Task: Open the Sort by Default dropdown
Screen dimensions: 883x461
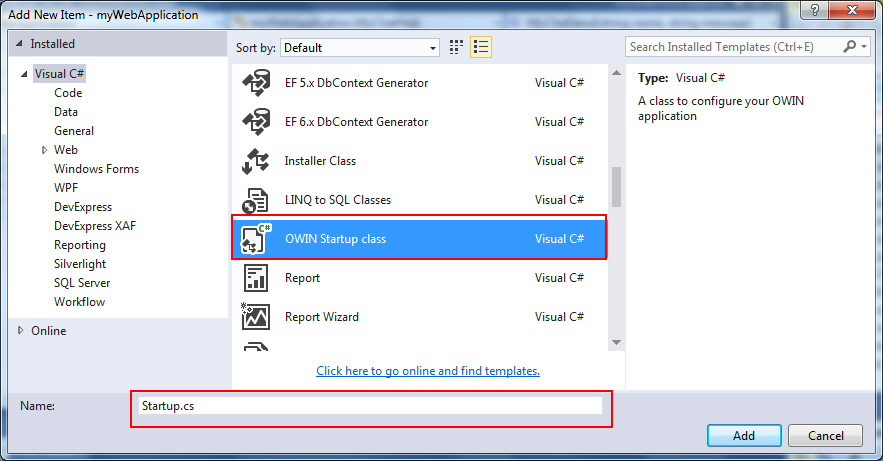Action: [360, 48]
